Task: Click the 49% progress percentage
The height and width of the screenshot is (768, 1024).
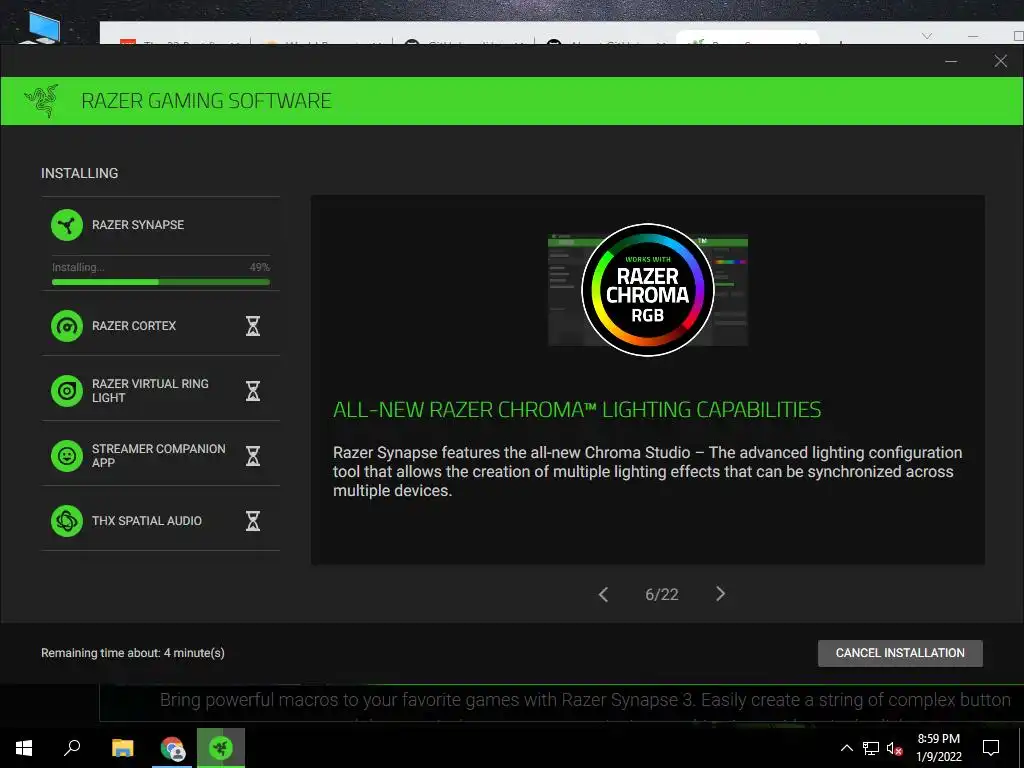Action: click(x=259, y=267)
